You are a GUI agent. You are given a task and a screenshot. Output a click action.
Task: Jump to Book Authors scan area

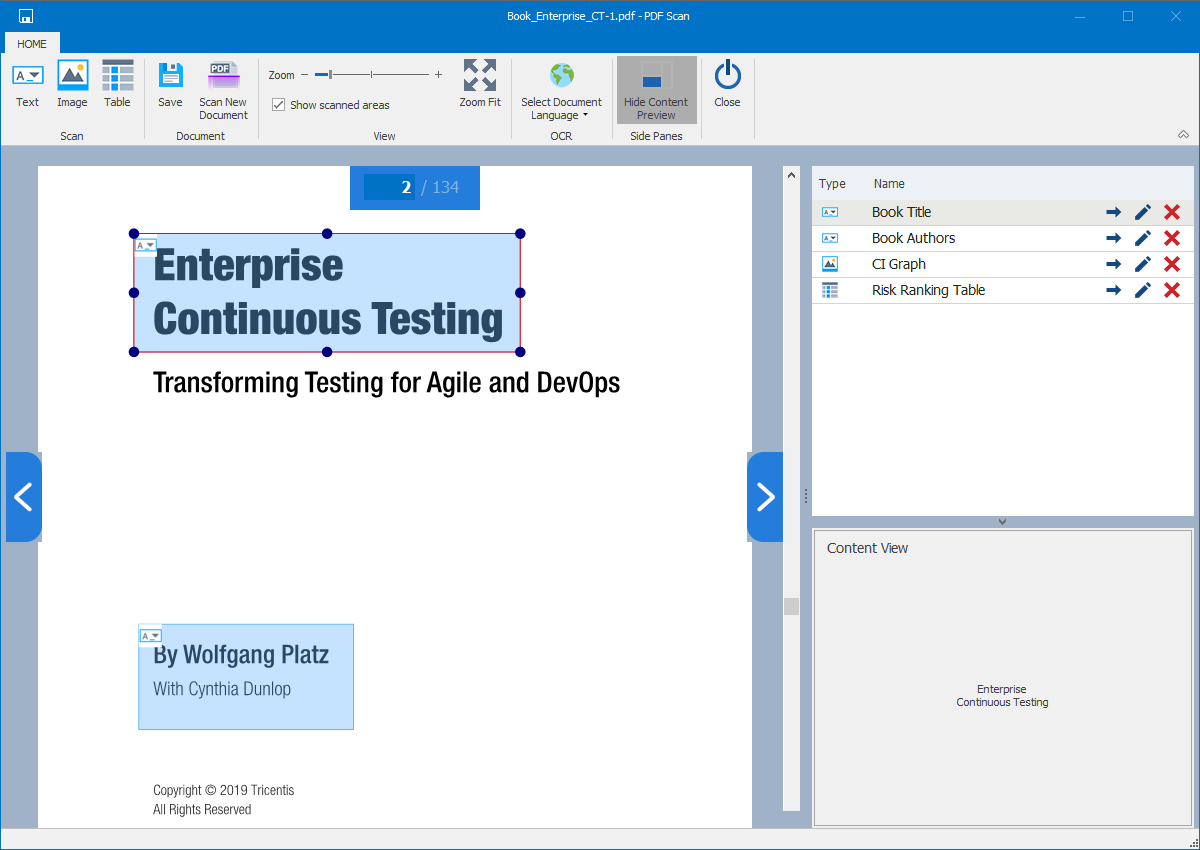(1113, 238)
